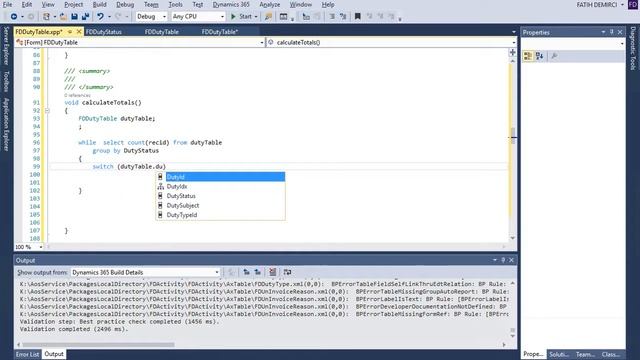Toggle Word Wrap in the Output panel
Viewport: 640px width, 360px height.
[287, 272]
